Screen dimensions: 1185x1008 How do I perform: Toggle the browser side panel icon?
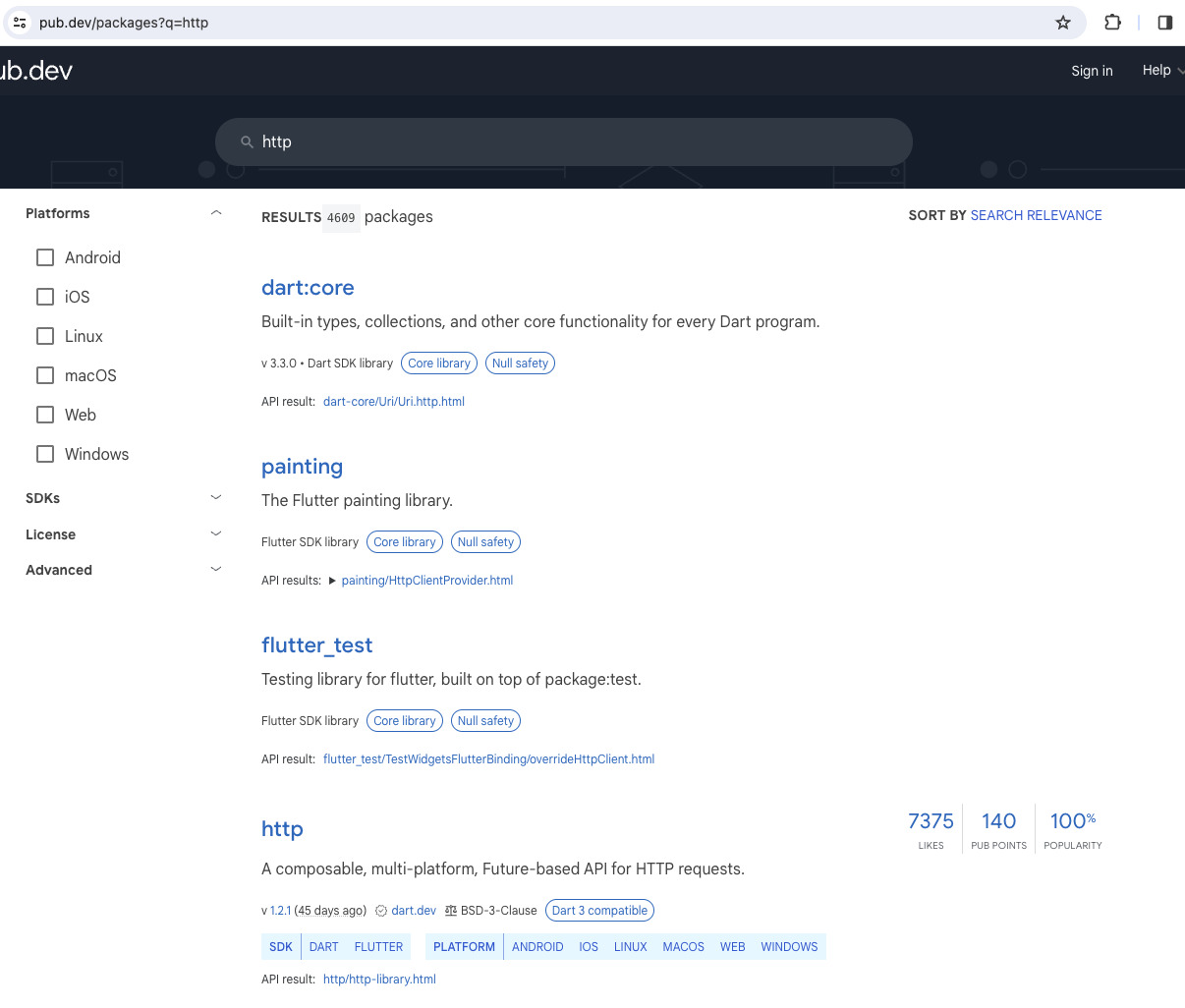[x=1165, y=23]
